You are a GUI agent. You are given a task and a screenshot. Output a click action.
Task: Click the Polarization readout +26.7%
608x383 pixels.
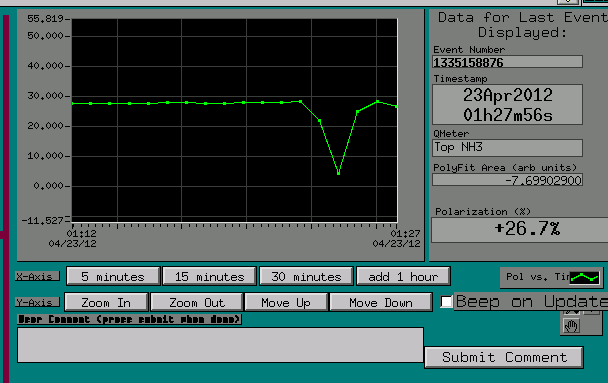[527, 229]
